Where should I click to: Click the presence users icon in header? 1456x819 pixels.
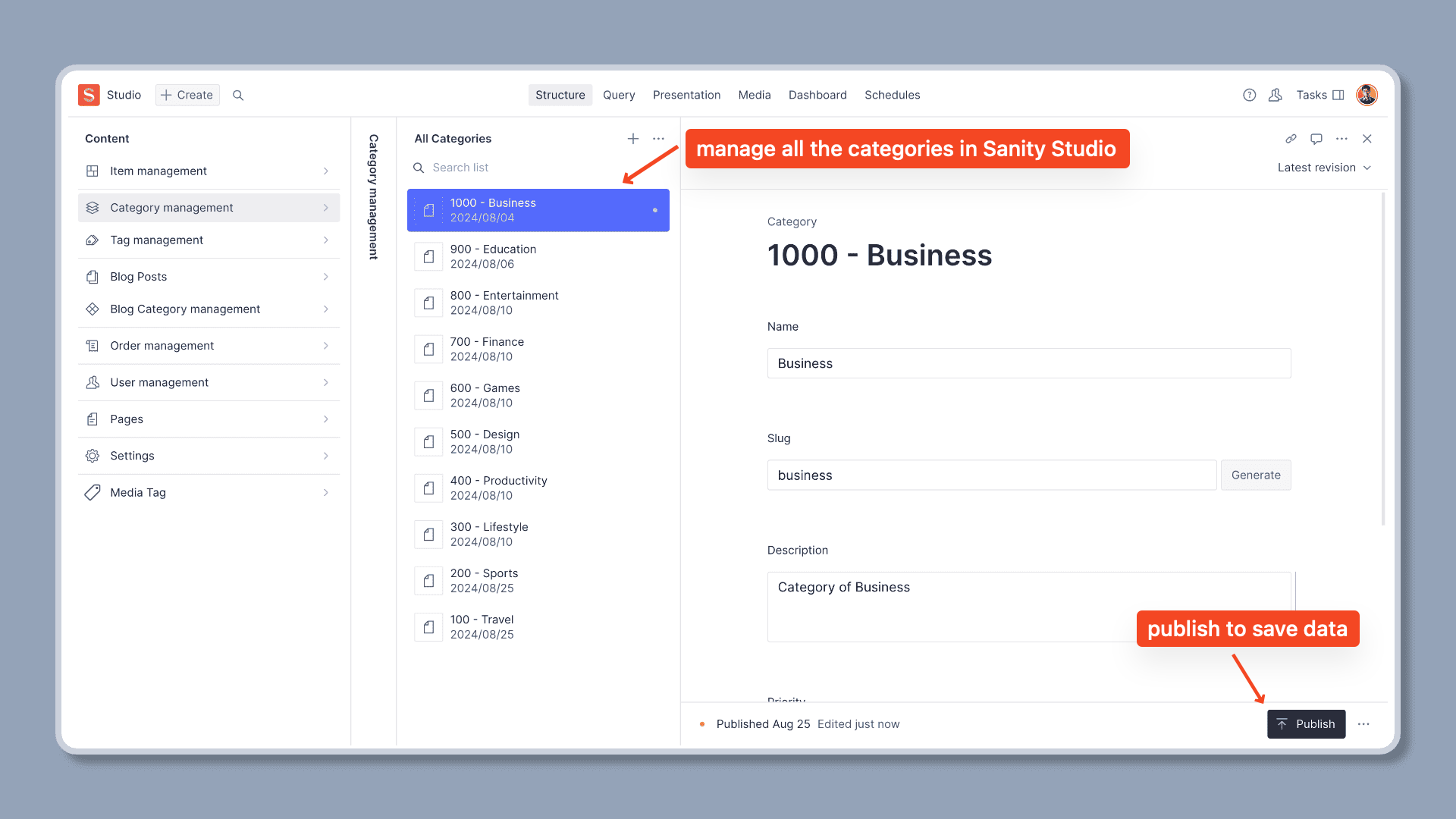point(1276,96)
